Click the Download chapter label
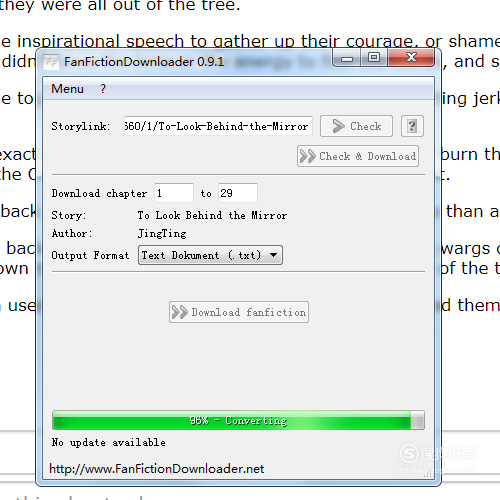The width and height of the screenshot is (500, 500). (99, 193)
